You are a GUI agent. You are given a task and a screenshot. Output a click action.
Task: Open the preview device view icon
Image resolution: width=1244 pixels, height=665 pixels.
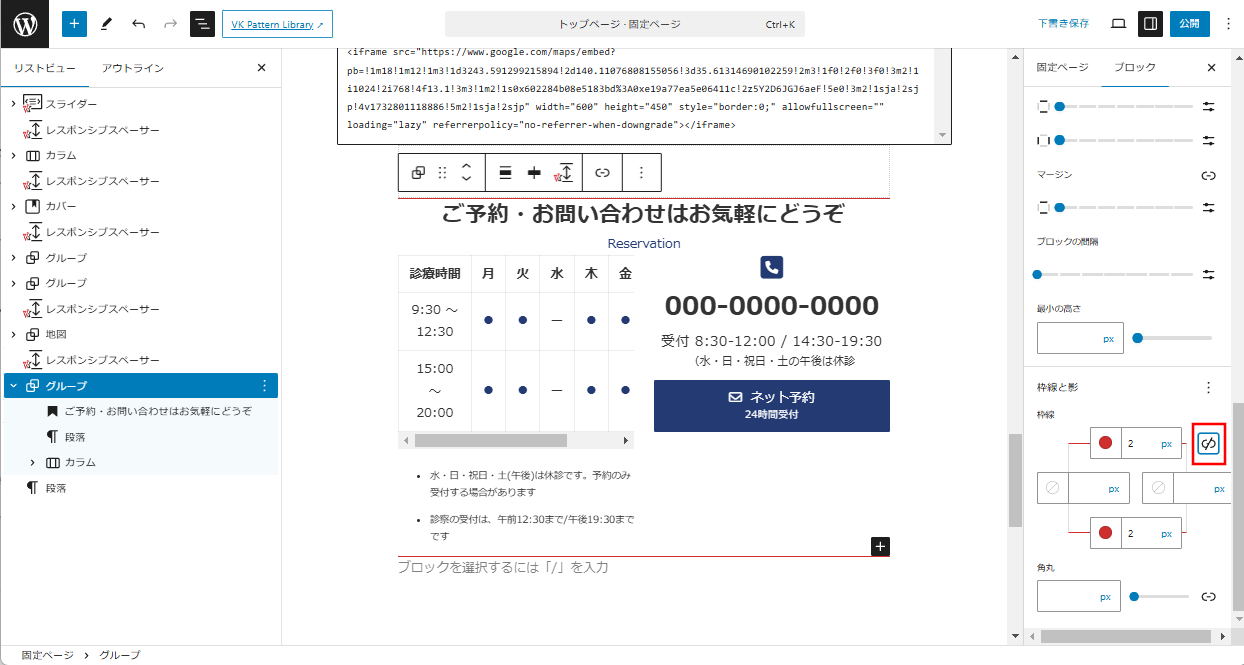[1118, 24]
